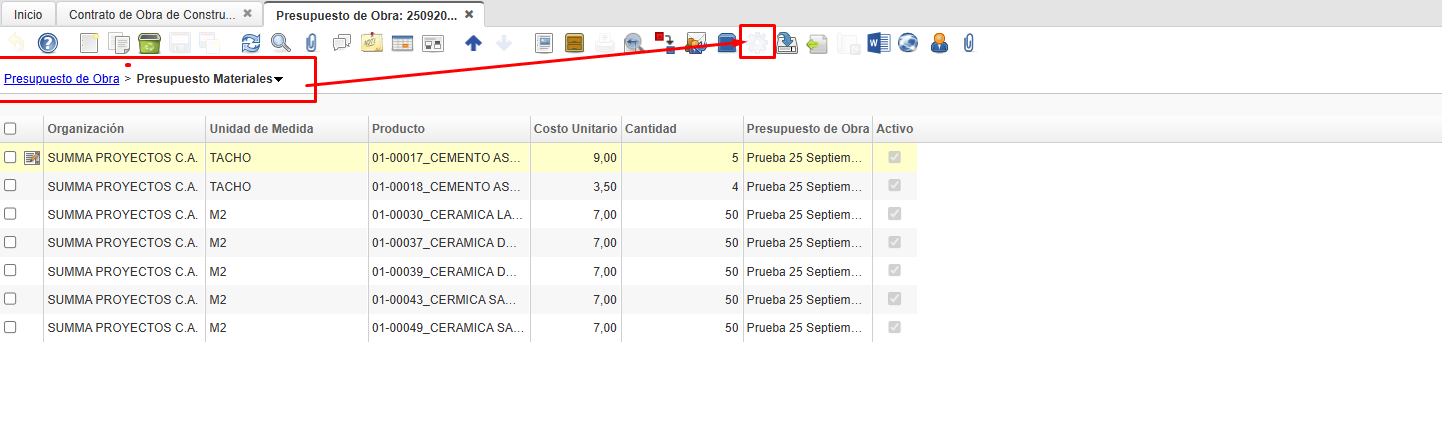The width and height of the screenshot is (1442, 440).
Task: Select checkbox for 01-00049_CERAMICA row
Action: pos(10,327)
